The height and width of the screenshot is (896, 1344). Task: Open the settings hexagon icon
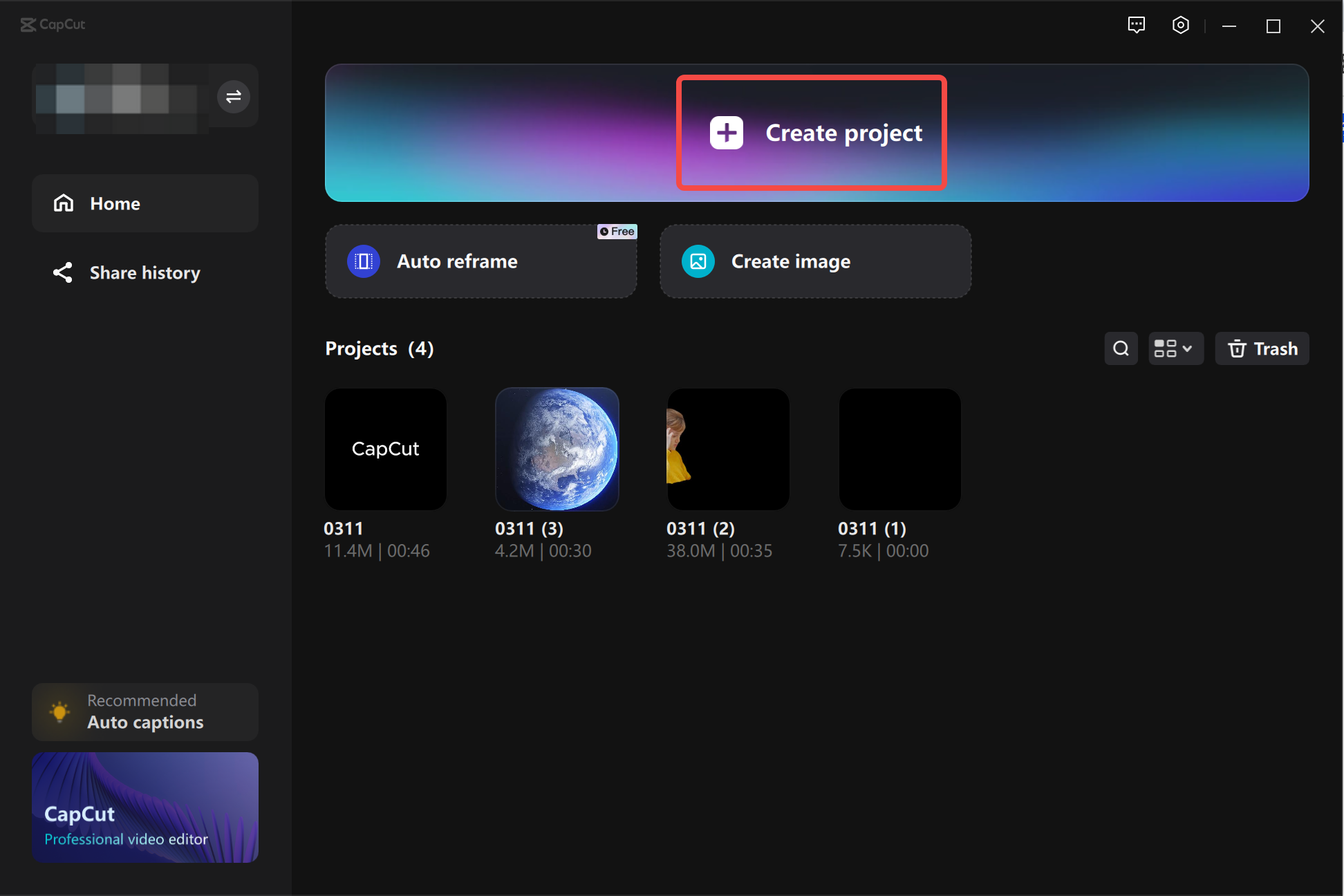[x=1180, y=26]
